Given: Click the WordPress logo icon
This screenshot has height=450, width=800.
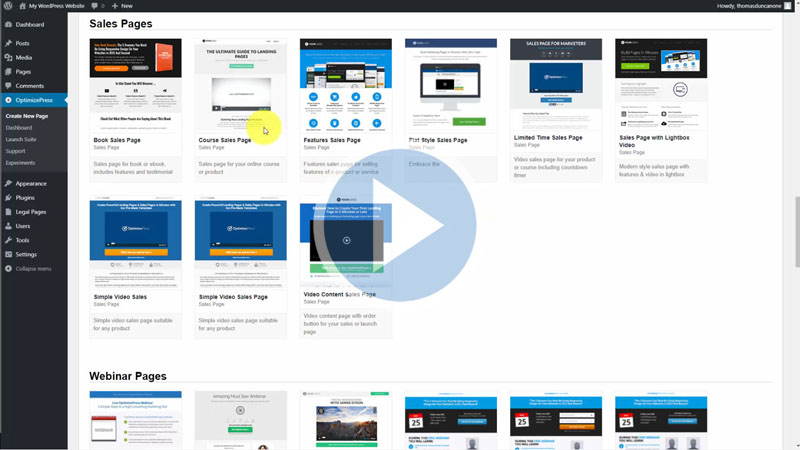Looking at the screenshot, I should tap(7, 5).
